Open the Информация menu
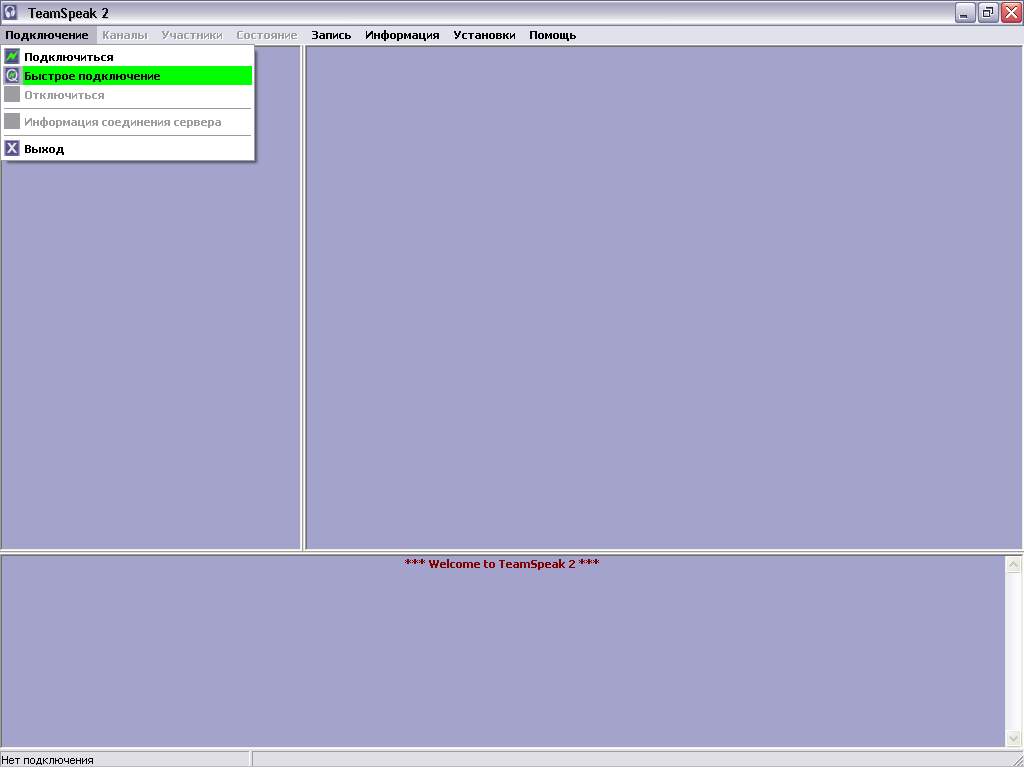The width and height of the screenshot is (1024, 768). [x=402, y=35]
